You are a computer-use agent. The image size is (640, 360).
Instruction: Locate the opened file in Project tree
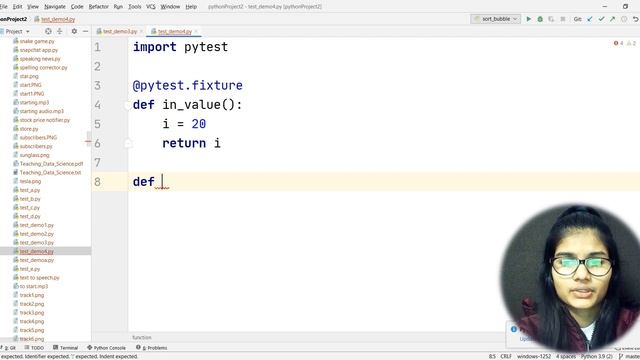pyautogui.click(x=48, y=31)
